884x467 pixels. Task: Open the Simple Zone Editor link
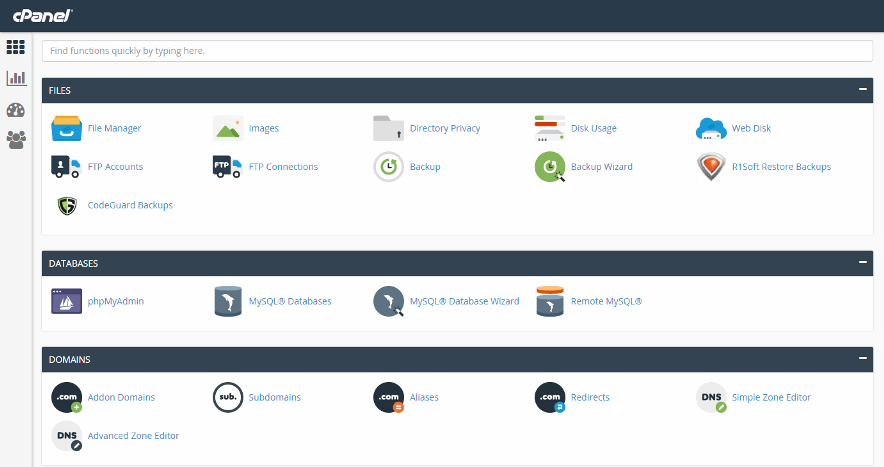771,397
